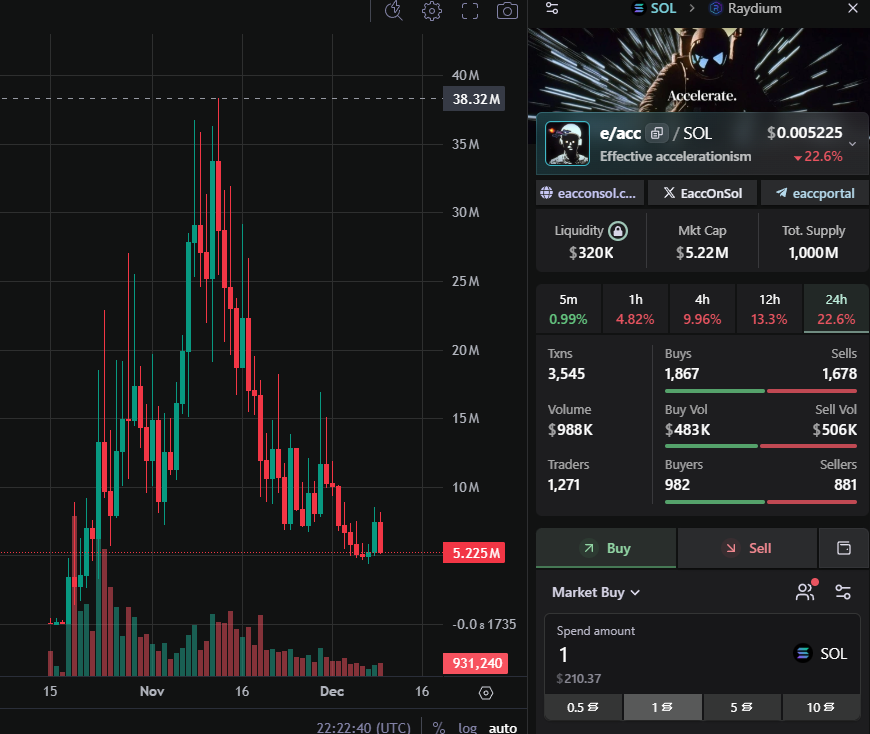Image resolution: width=870 pixels, height=734 pixels.
Task: Select the 1h timeframe tab
Action: pyautogui.click(x=635, y=309)
